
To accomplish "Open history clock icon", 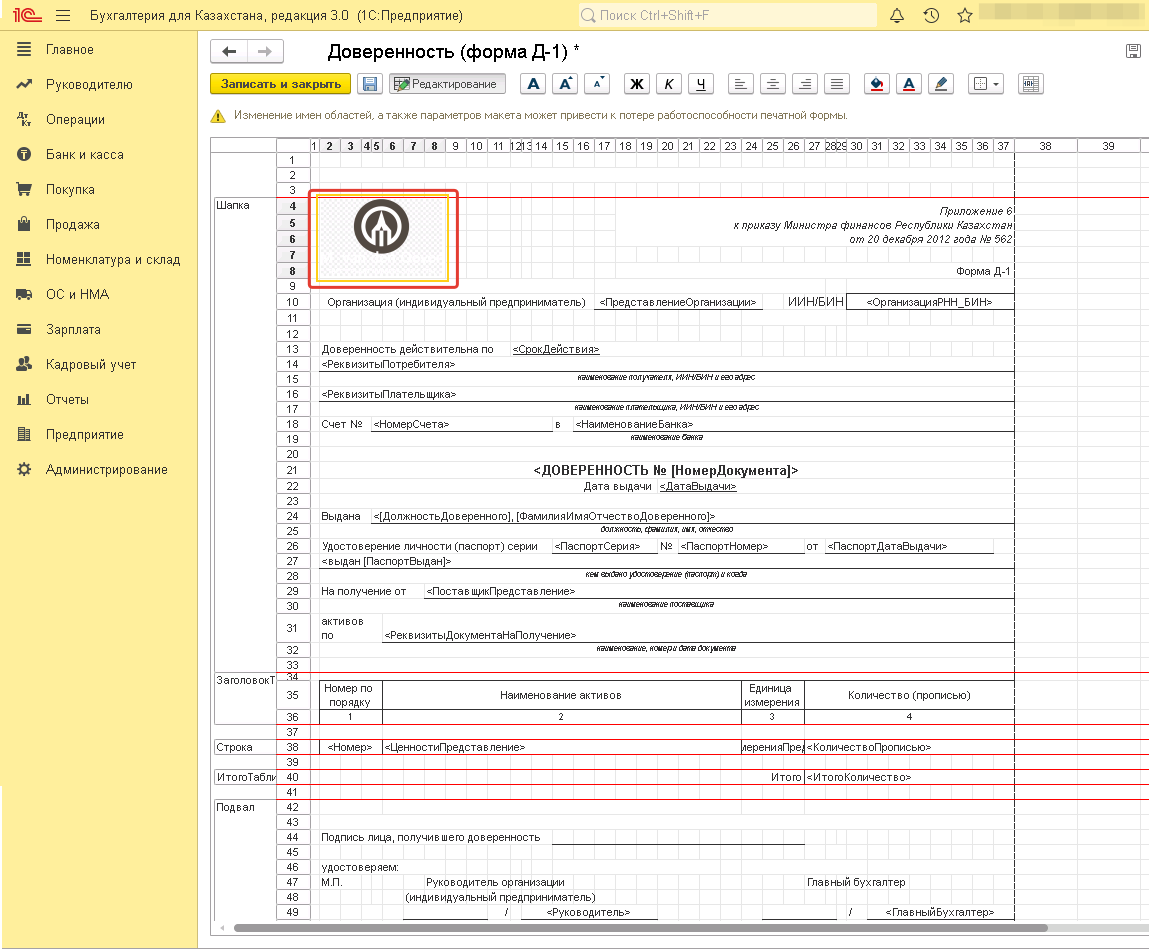I will (x=931, y=15).
